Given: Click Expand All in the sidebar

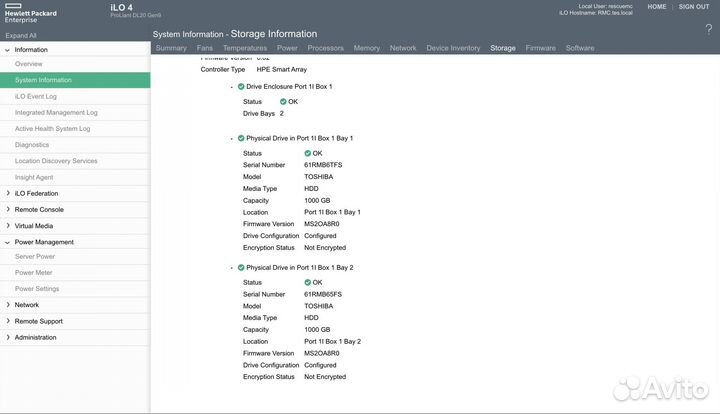Looking at the screenshot, I should (x=21, y=35).
